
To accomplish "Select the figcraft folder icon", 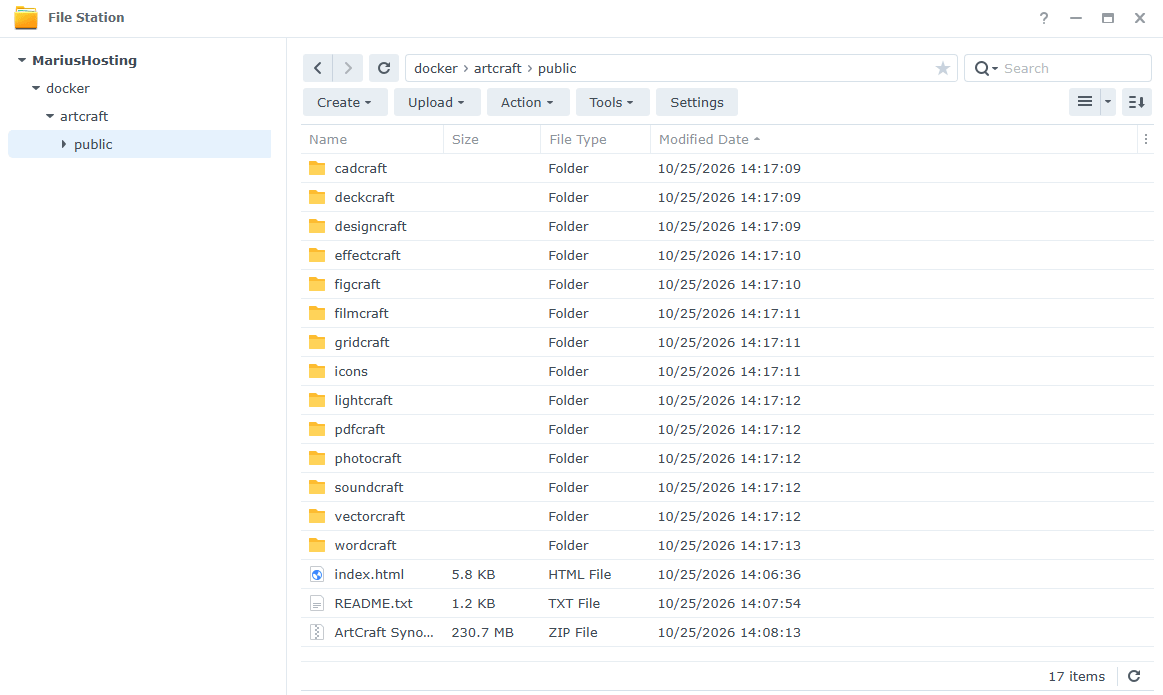I will pos(317,284).
